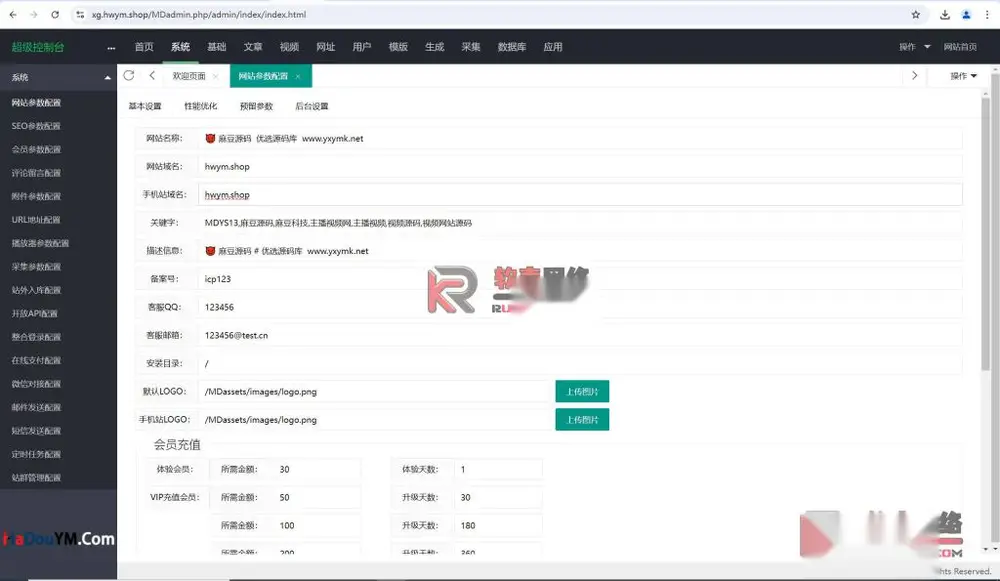Focus the 手机站域名 input field
The image size is (1000, 581).
pyautogui.click(x=579, y=195)
